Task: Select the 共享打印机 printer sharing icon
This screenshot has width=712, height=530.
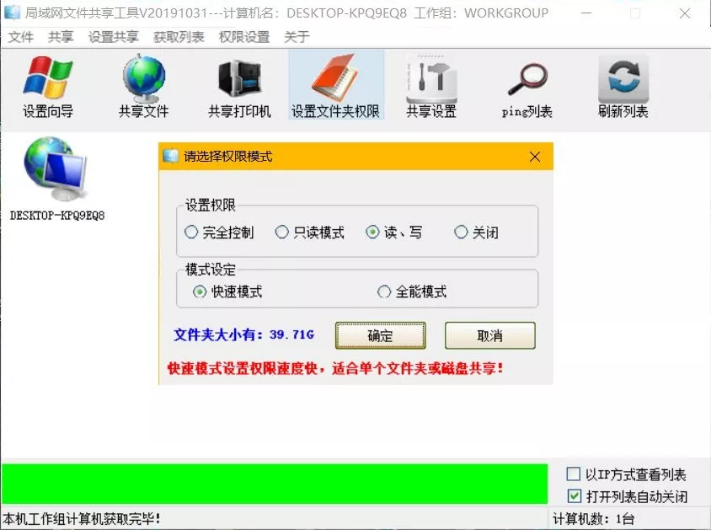Action: pos(239,85)
